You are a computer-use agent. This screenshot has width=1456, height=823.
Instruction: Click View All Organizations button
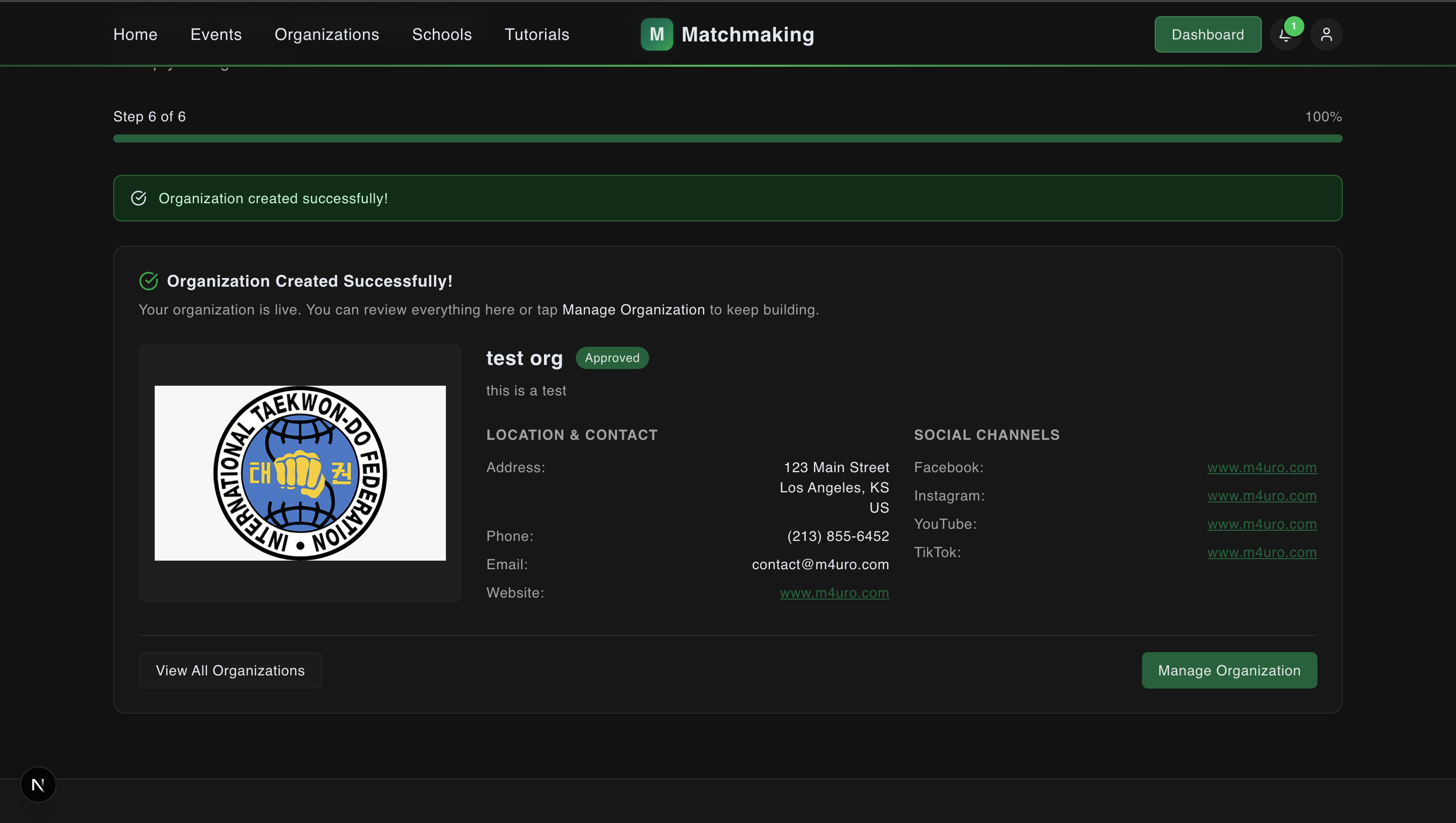(x=230, y=670)
